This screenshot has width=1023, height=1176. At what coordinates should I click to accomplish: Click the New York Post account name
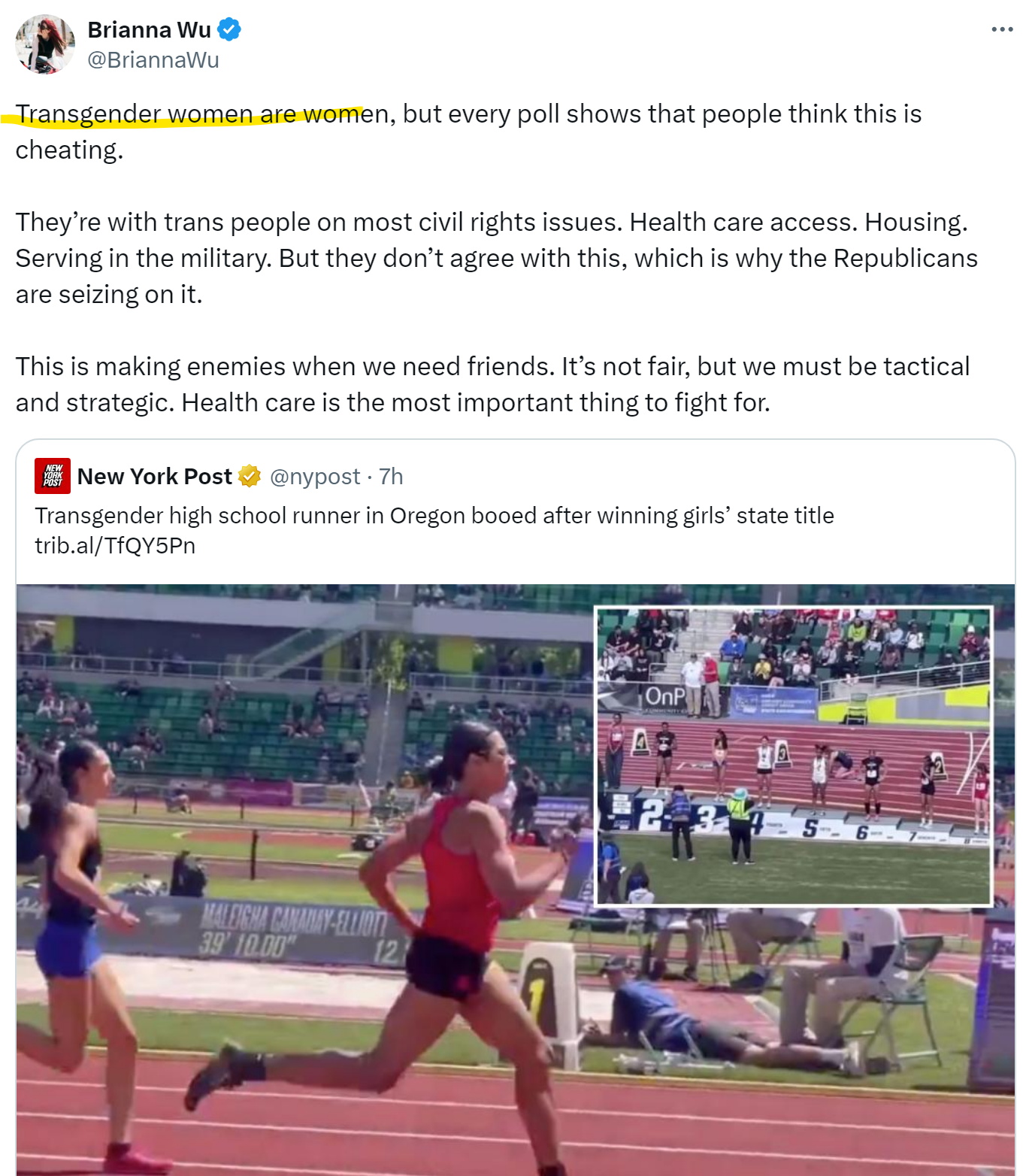(155, 477)
